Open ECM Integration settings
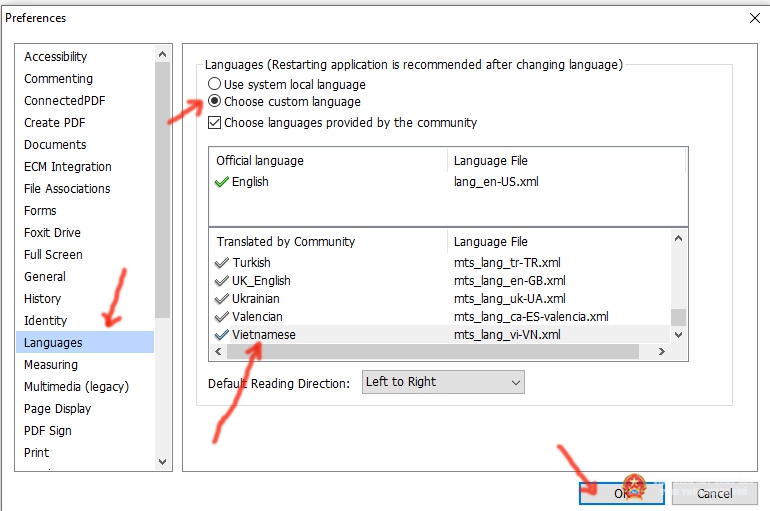The width and height of the screenshot is (770, 511). (68, 167)
